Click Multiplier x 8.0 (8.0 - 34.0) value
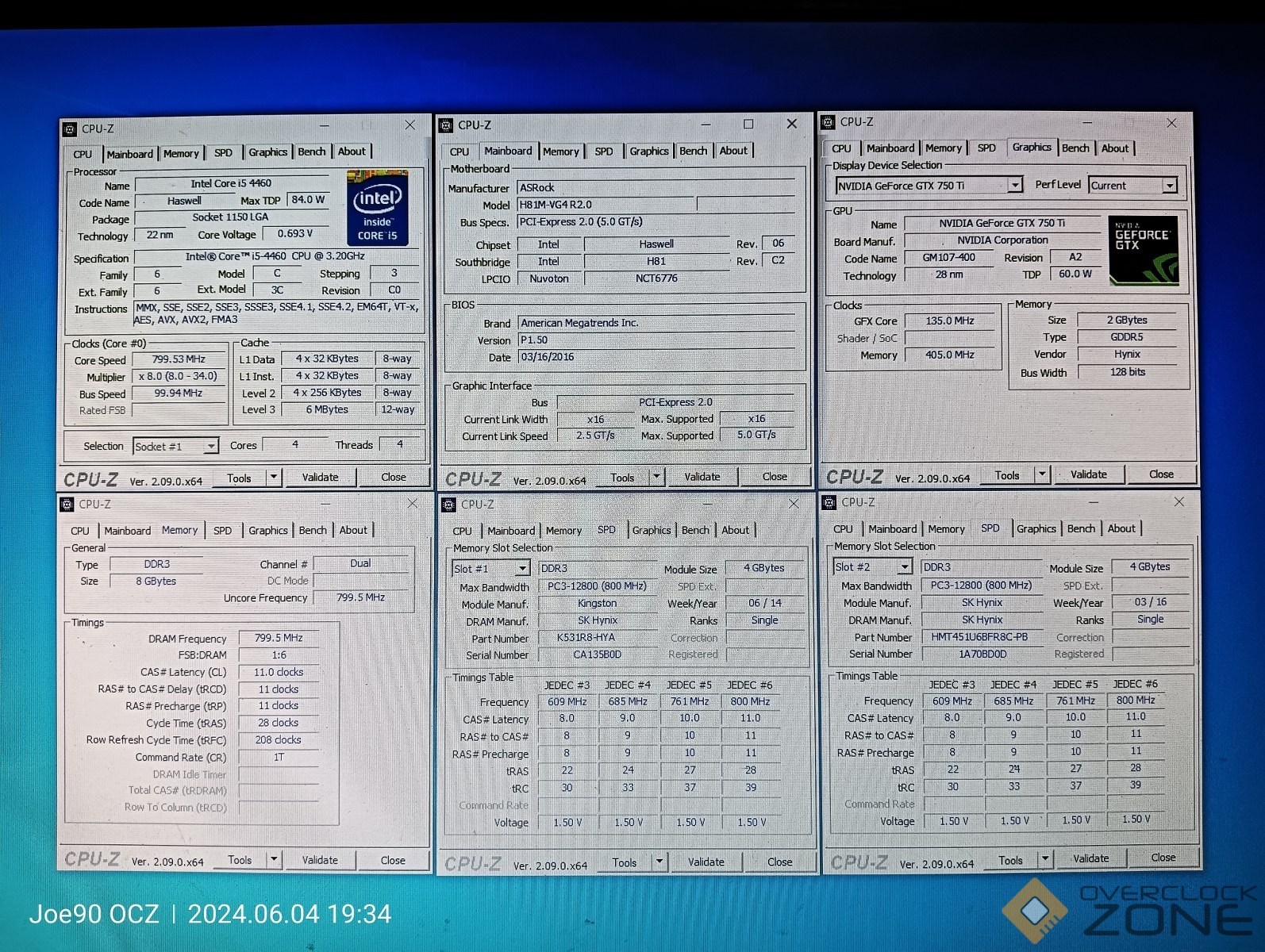1265x952 pixels. (179, 377)
